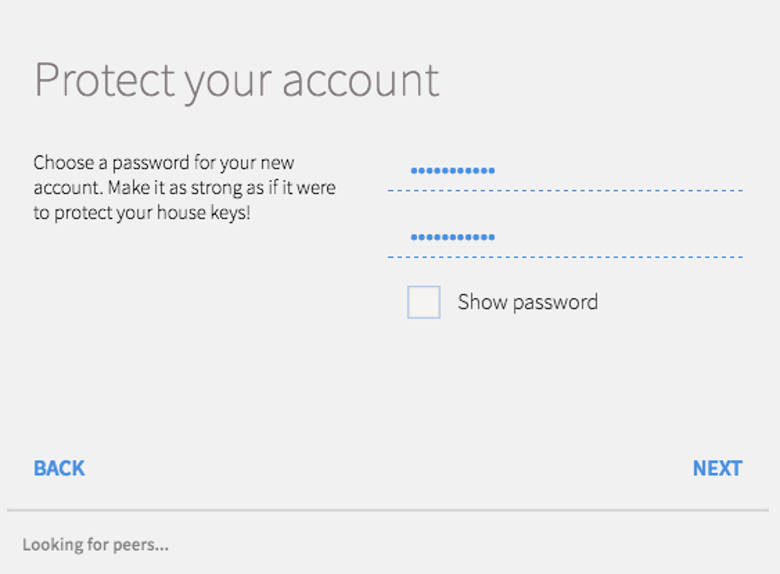Click the lower confirm password field
780x574 pixels.
565,238
